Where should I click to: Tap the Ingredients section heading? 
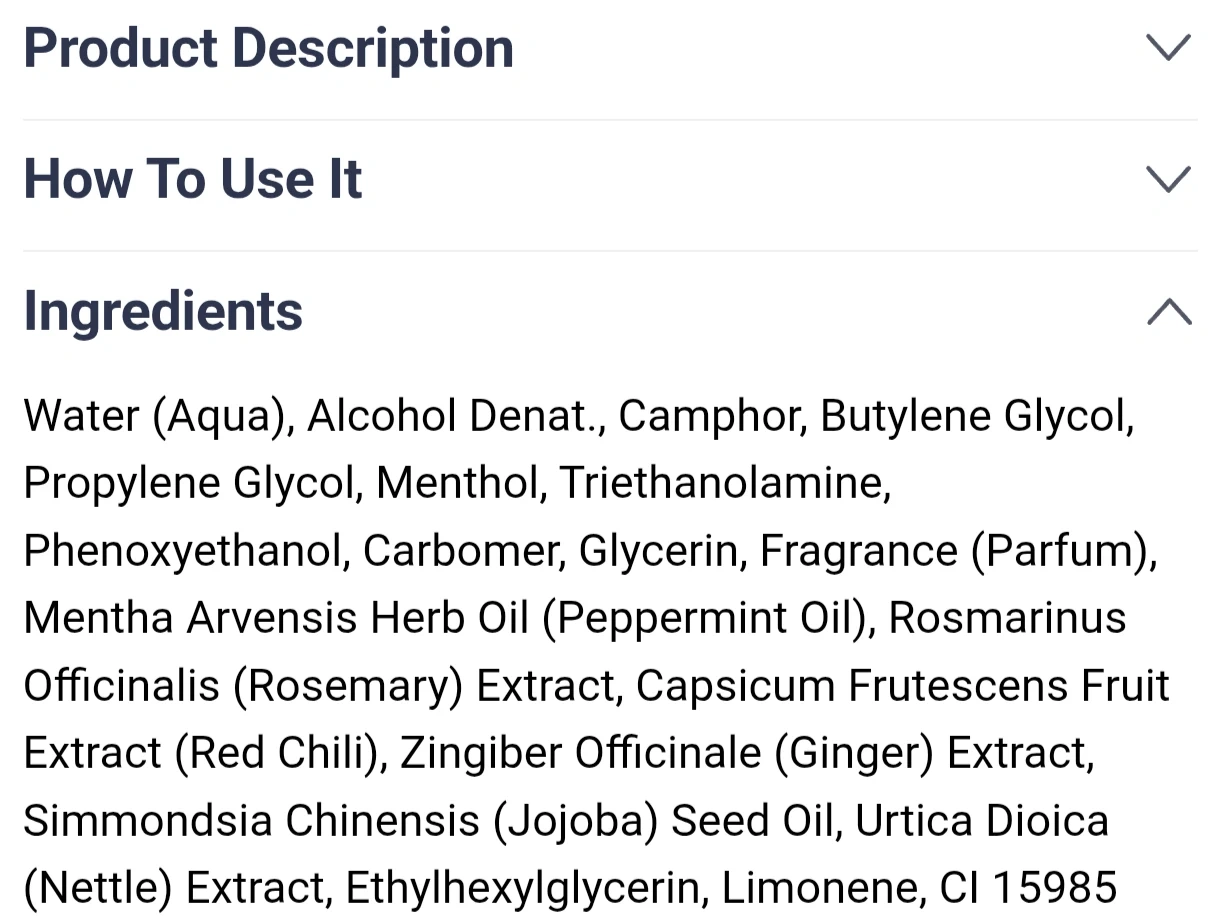pyautogui.click(x=163, y=311)
